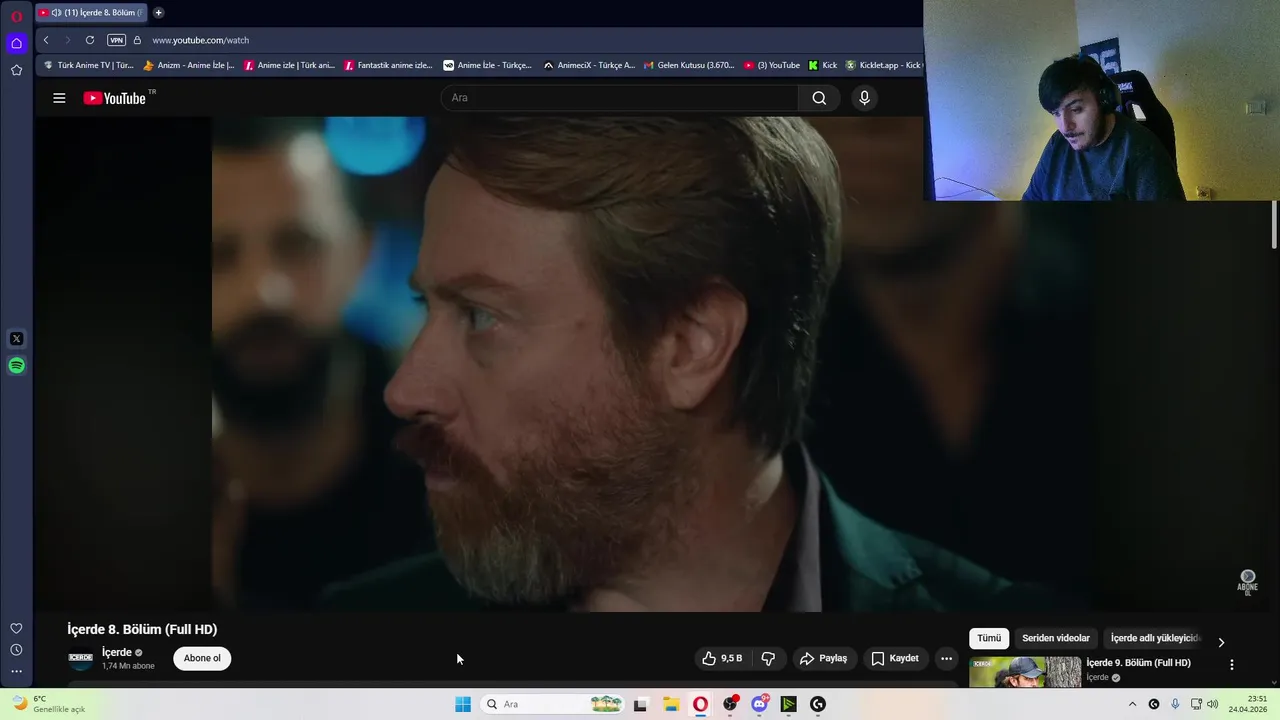View site info lock icon

(x=137, y=40)
